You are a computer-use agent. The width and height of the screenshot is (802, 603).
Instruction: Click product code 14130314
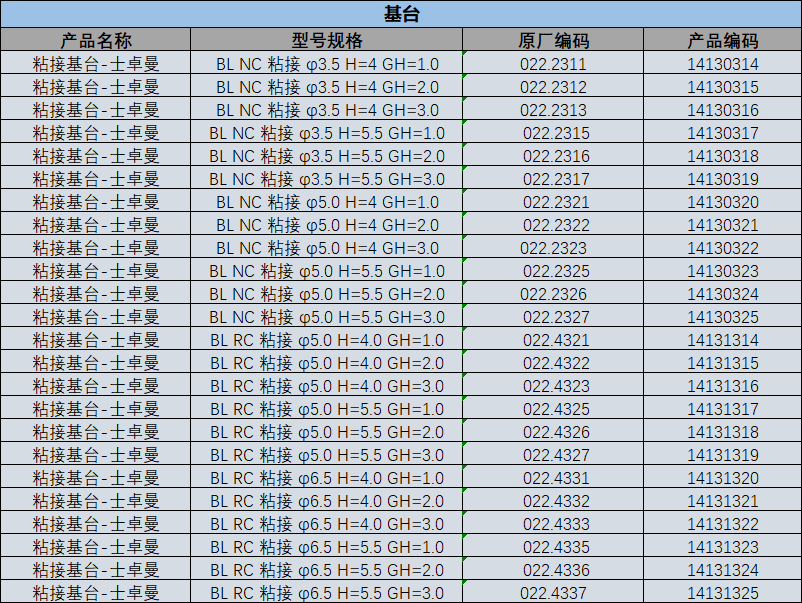point(722,64)
